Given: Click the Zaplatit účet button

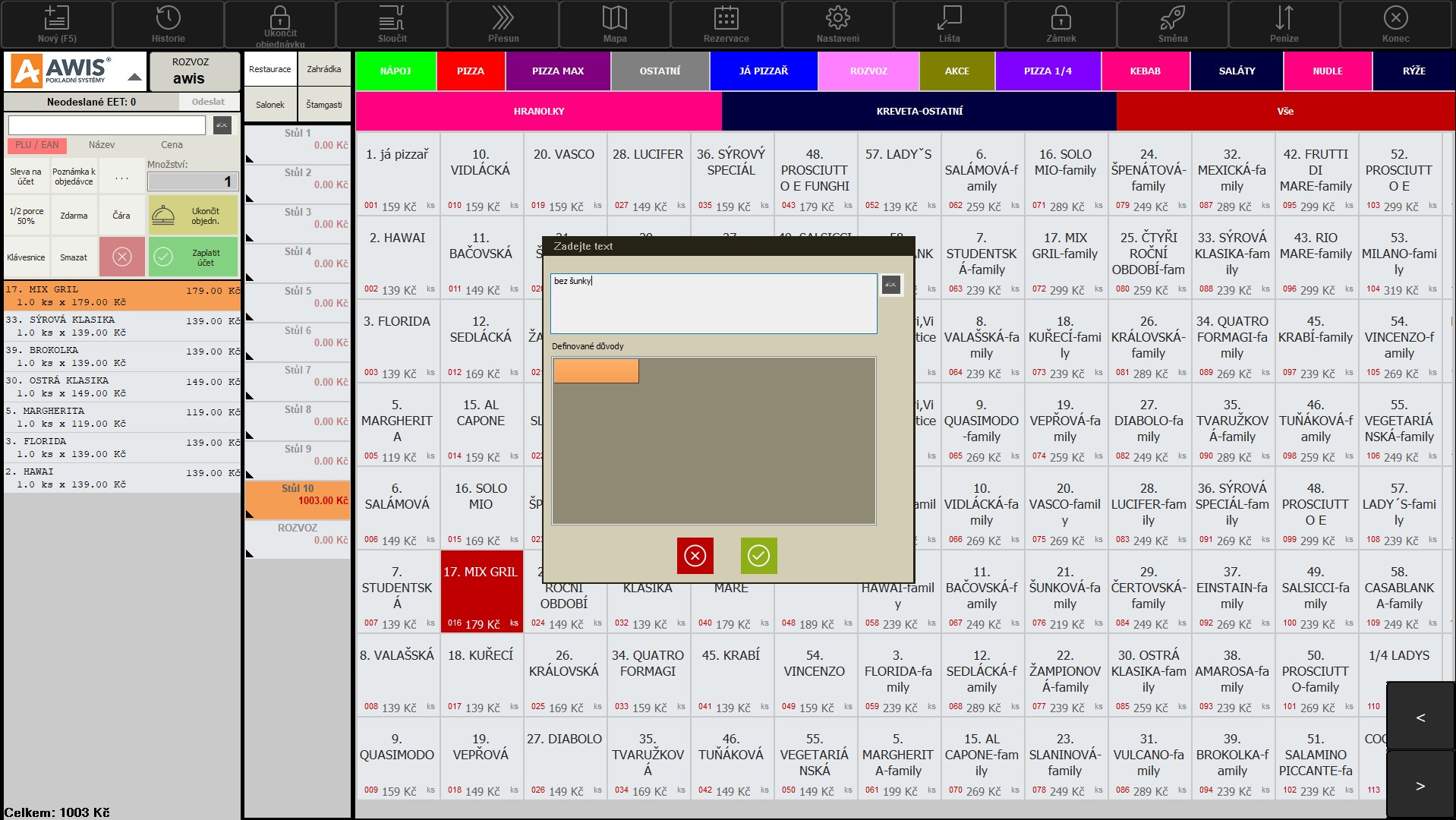Looking at the screenshot, I should pyautogui.click(x=193, y=257).
